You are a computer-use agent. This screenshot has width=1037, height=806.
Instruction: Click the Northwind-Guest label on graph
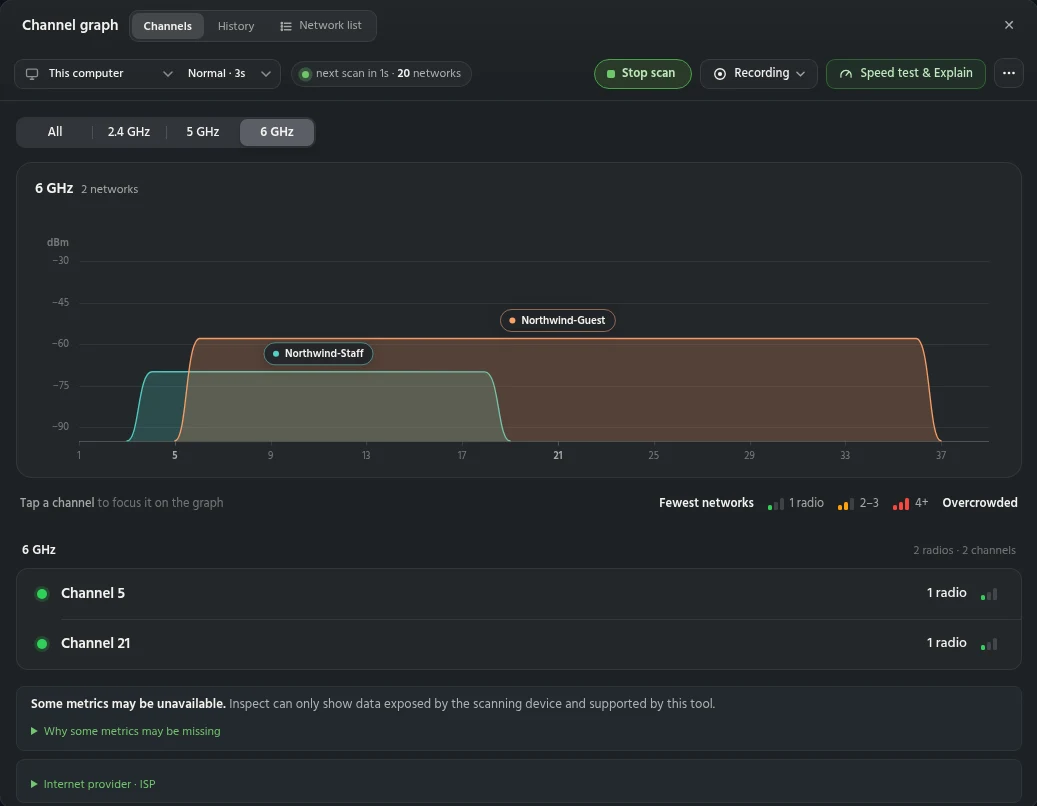(x=558, y=321)
